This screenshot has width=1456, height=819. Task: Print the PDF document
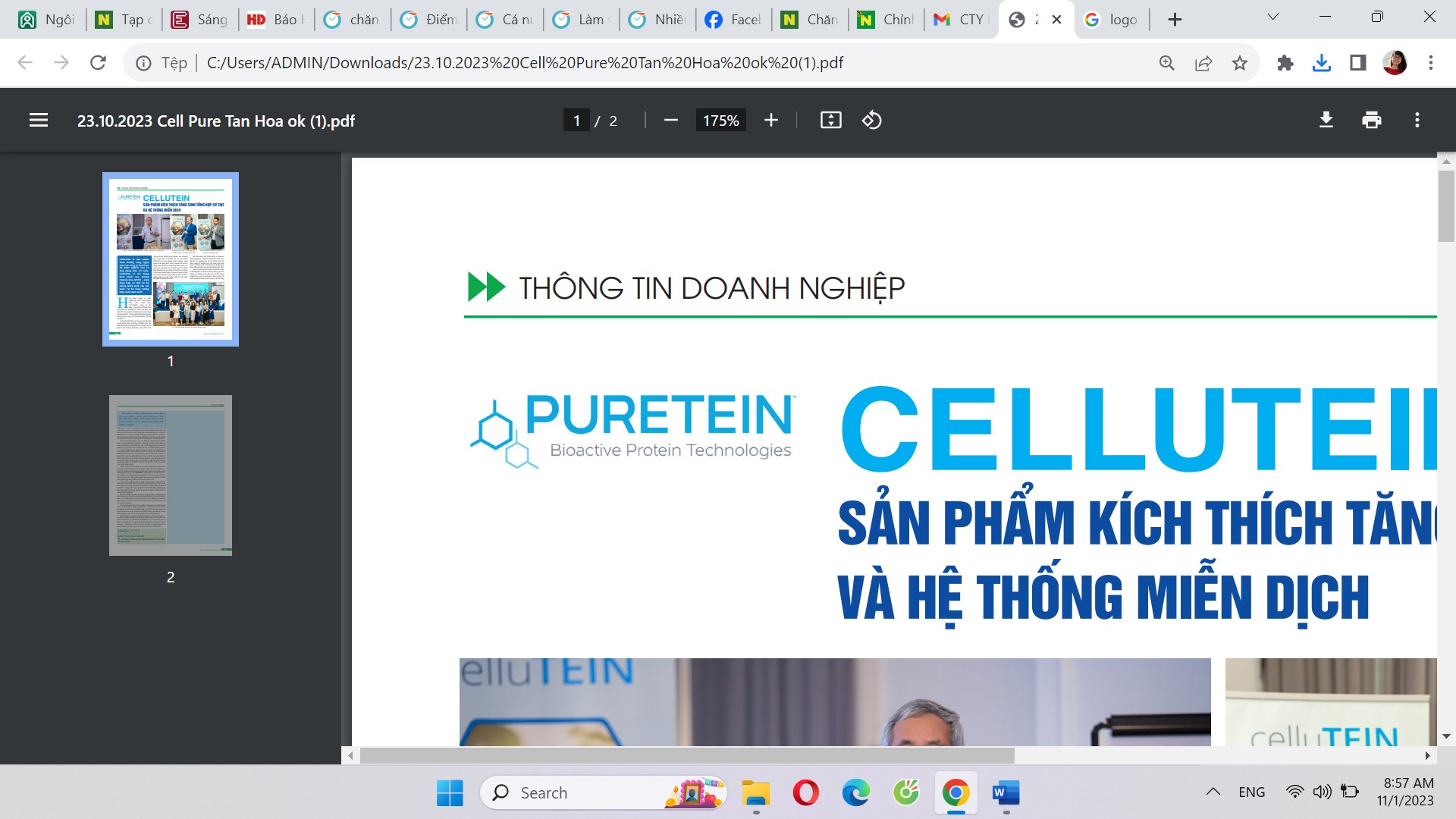point(1371,121)
